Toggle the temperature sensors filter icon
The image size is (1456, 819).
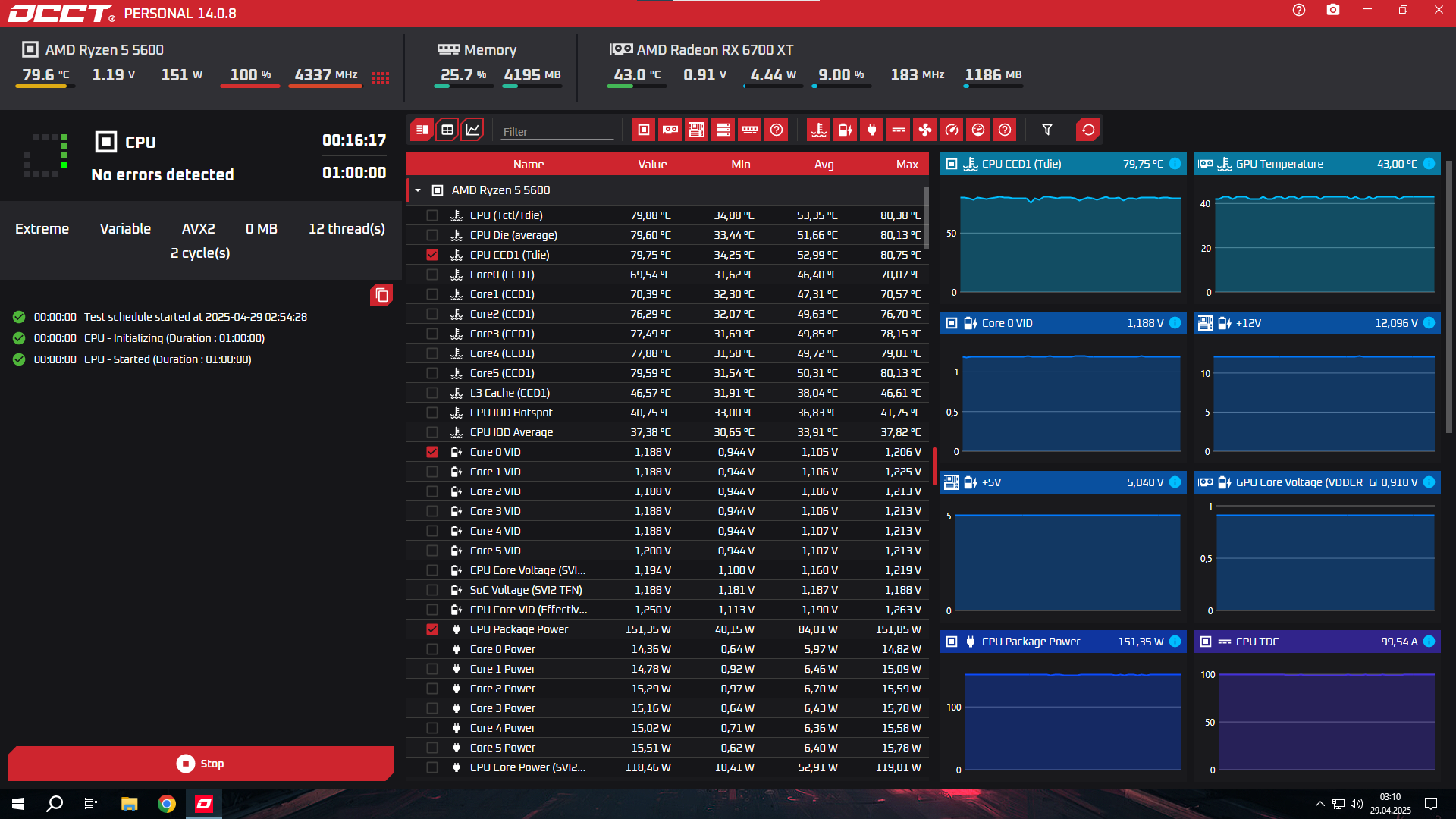(x=819, y=130)
